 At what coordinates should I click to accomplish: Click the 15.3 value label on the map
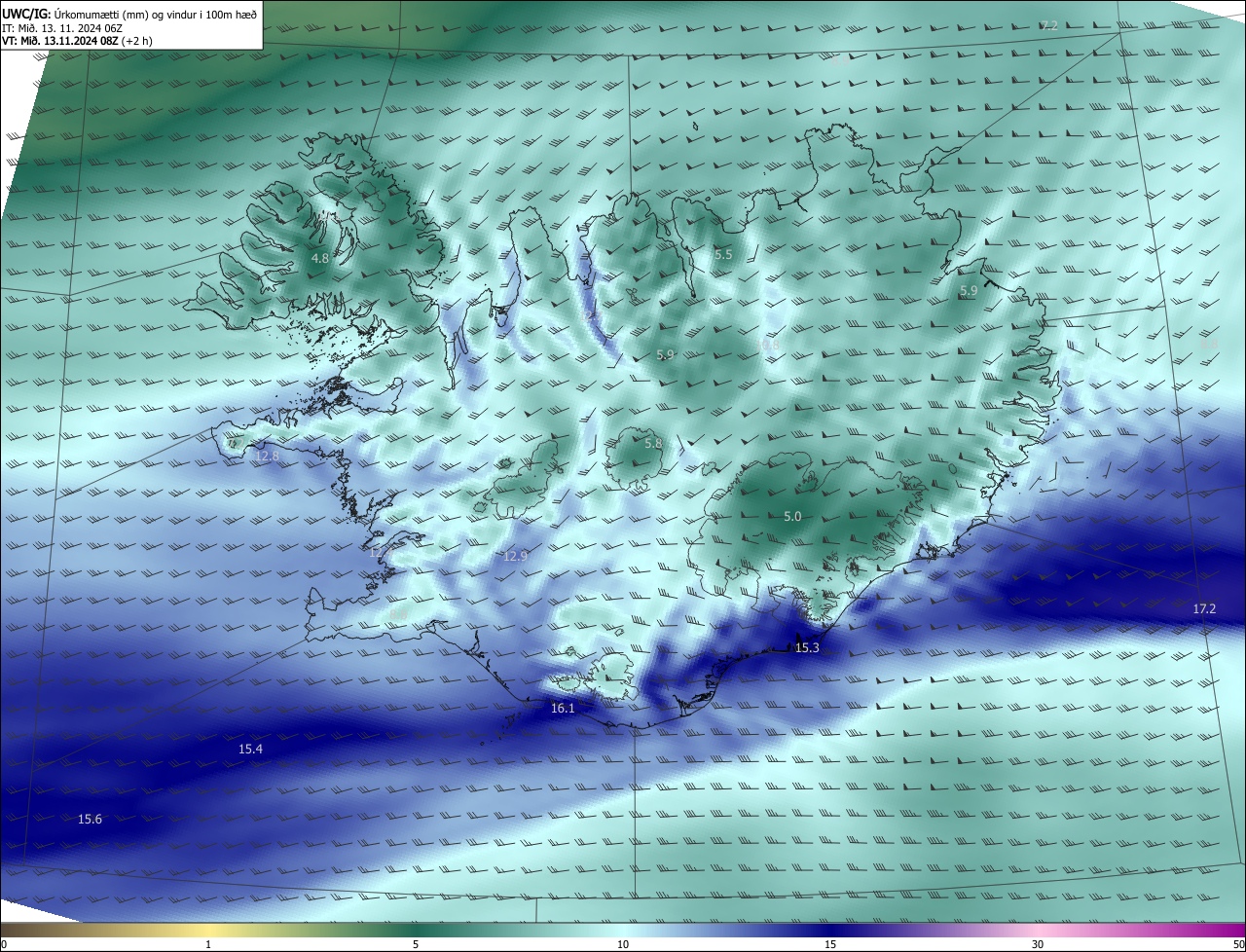[807, 648]
